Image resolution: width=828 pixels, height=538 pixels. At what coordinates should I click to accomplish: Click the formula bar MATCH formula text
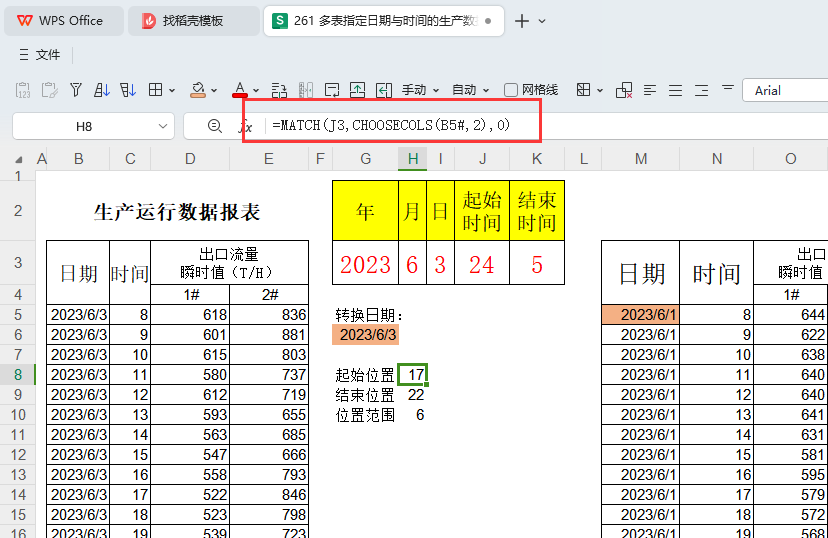click(x=391, y=125)
